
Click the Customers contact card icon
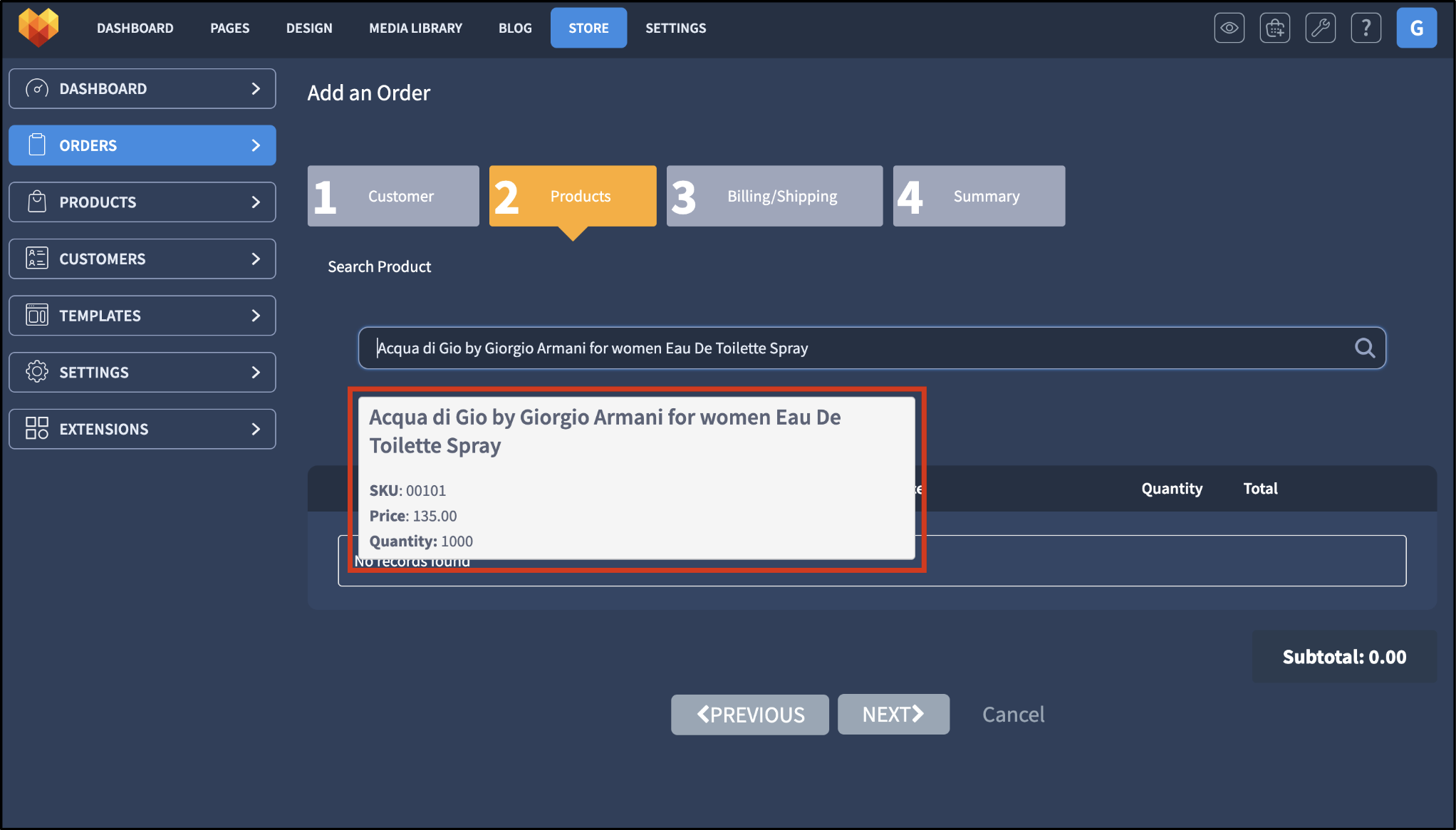pos(37,258)
